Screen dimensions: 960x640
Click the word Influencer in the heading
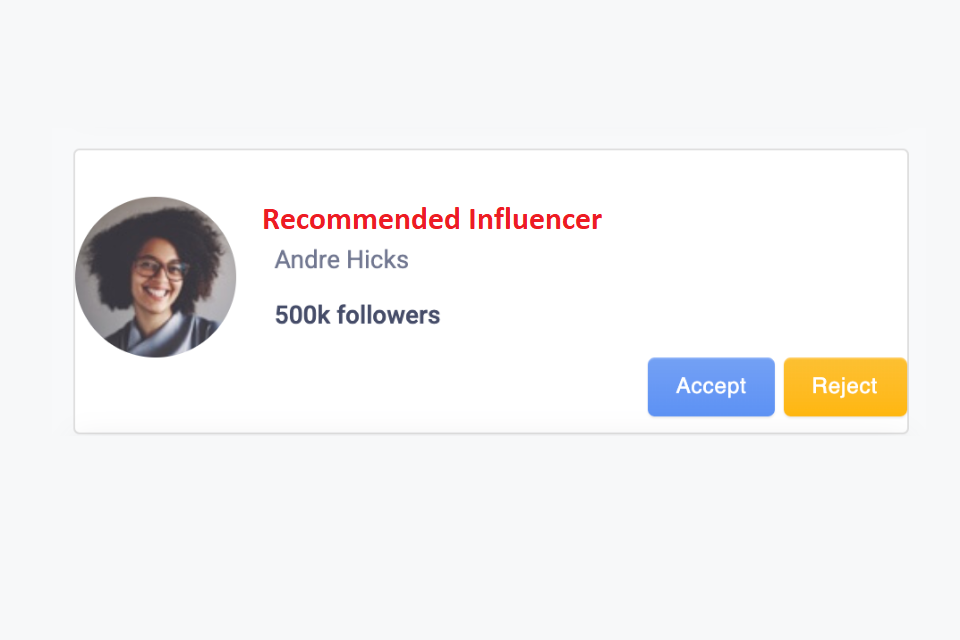point(535,219)
